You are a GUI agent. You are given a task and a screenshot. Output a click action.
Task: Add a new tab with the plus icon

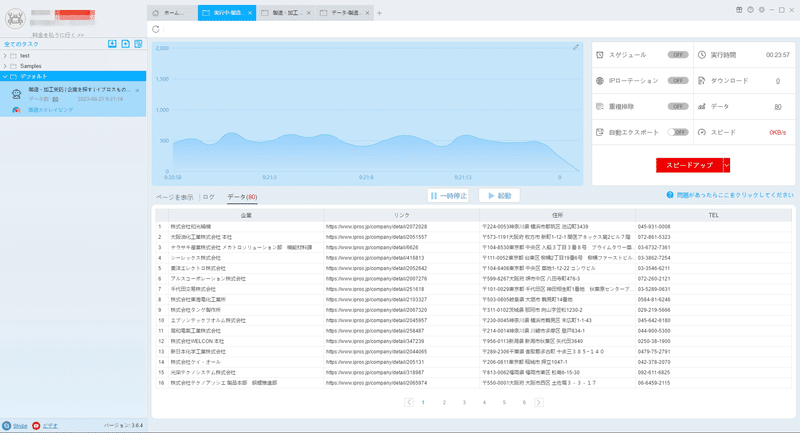pyautogui.click(x=379, y=13)
